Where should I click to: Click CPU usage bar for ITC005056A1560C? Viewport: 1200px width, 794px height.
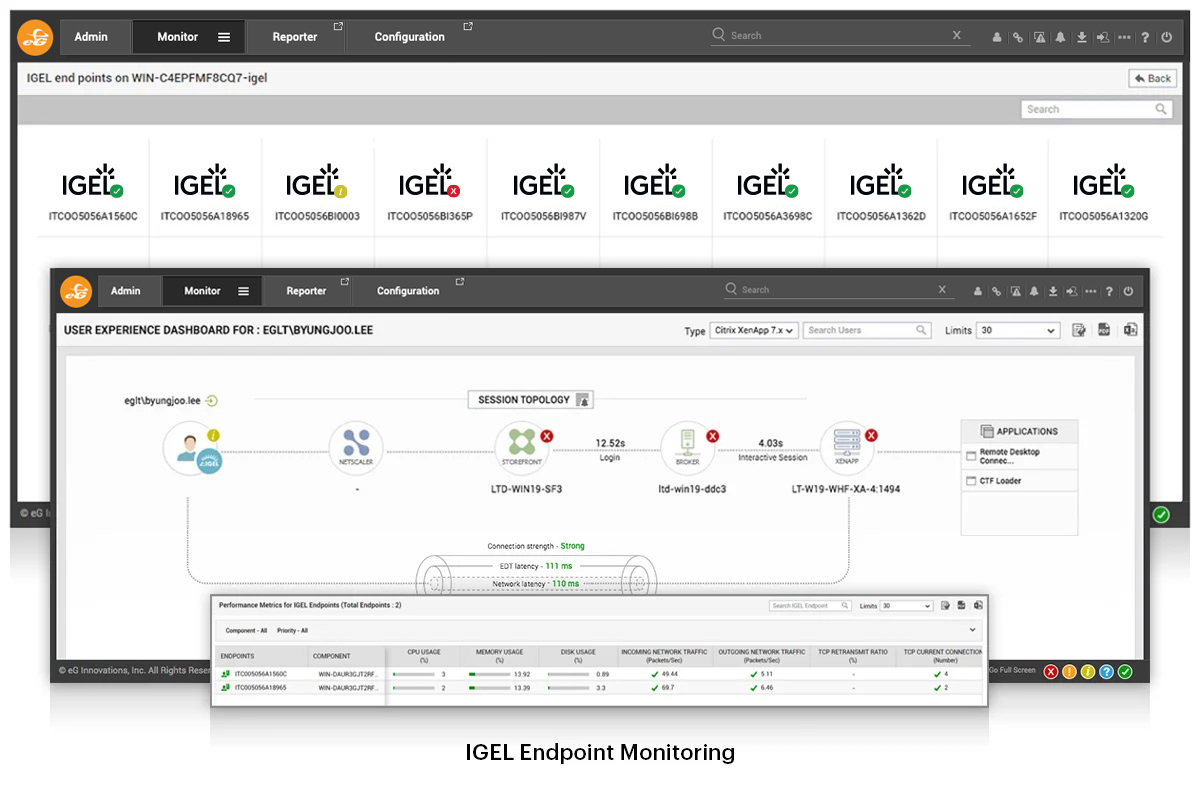413,674
